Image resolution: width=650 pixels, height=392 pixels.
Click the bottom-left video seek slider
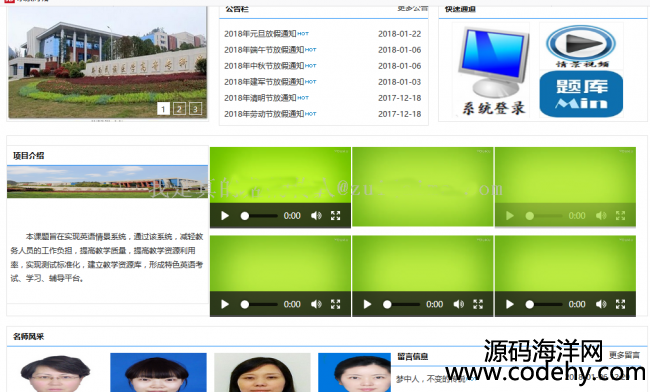259,305
